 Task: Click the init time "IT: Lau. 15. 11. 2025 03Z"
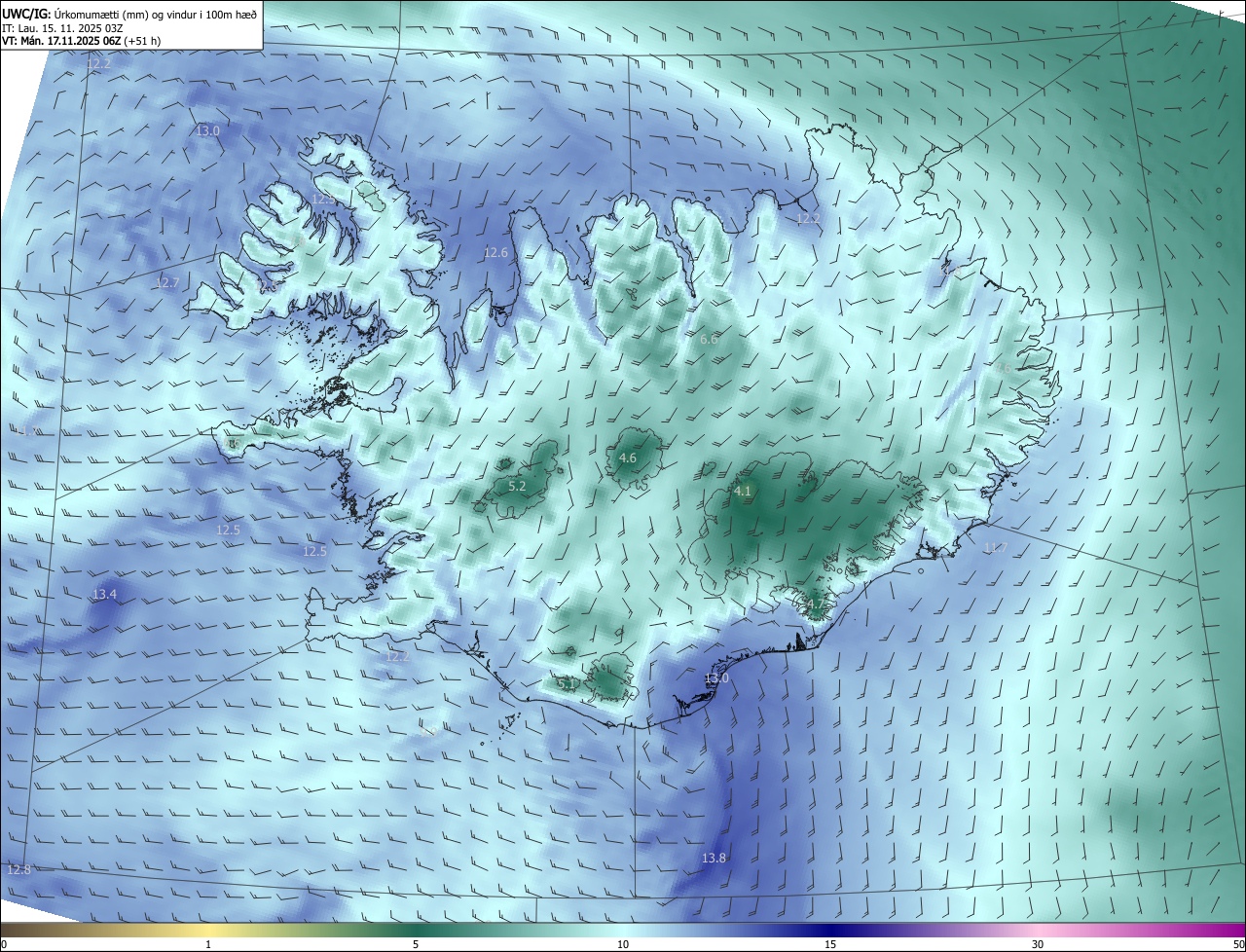pos(62,28)
